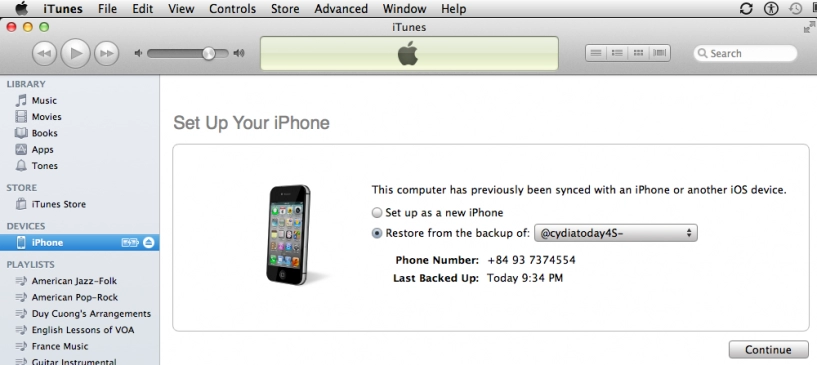Click the volume slider knob
The image size is (817, 365).
209,53
